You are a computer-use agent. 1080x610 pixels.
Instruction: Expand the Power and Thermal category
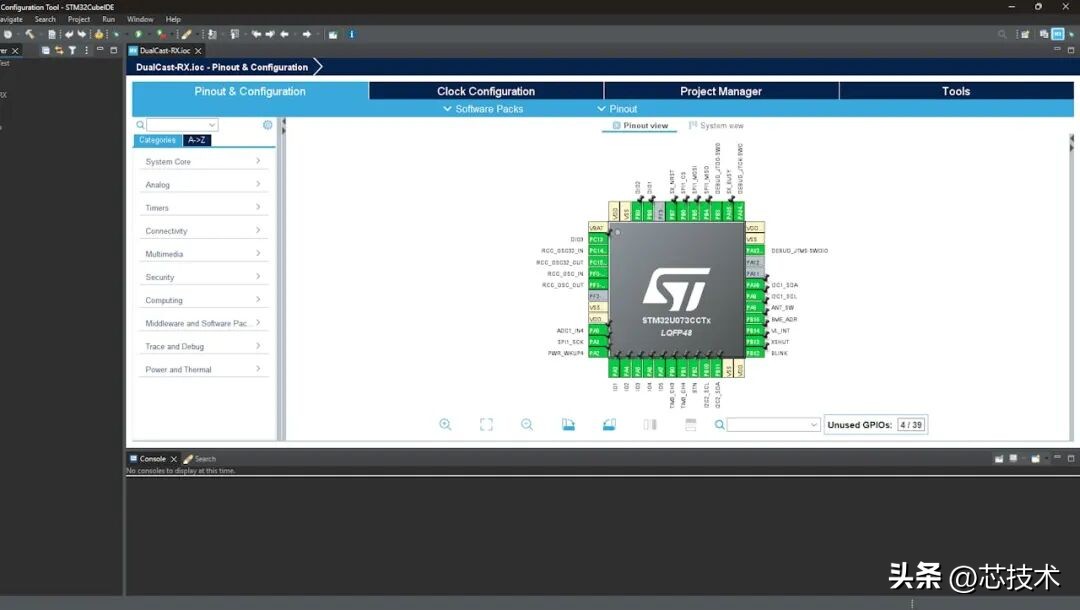[202, 369]
